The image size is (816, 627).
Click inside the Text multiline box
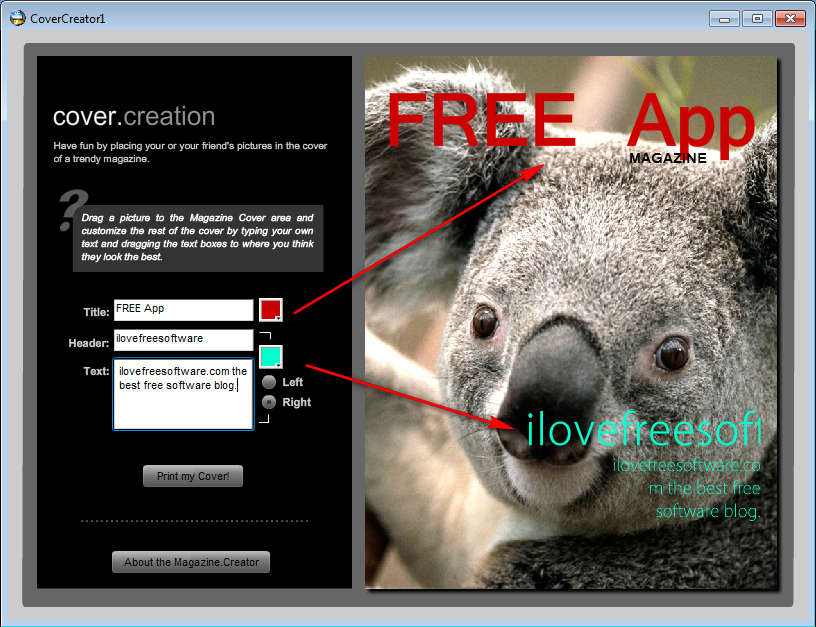(x=183, y=394)
